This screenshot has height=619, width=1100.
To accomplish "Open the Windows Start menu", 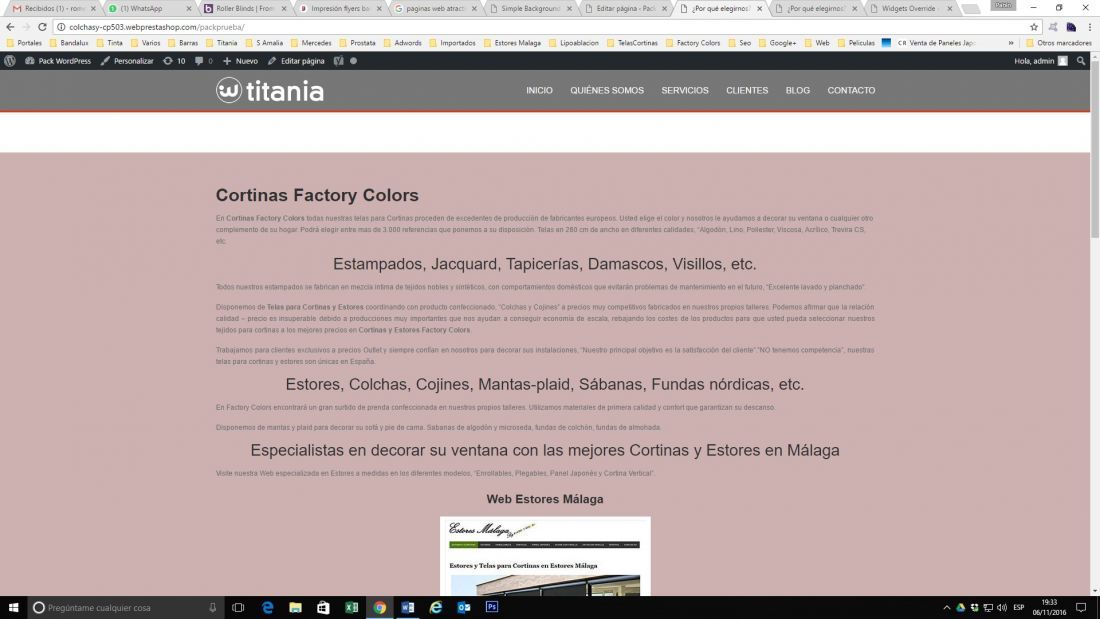I will 13,608.
